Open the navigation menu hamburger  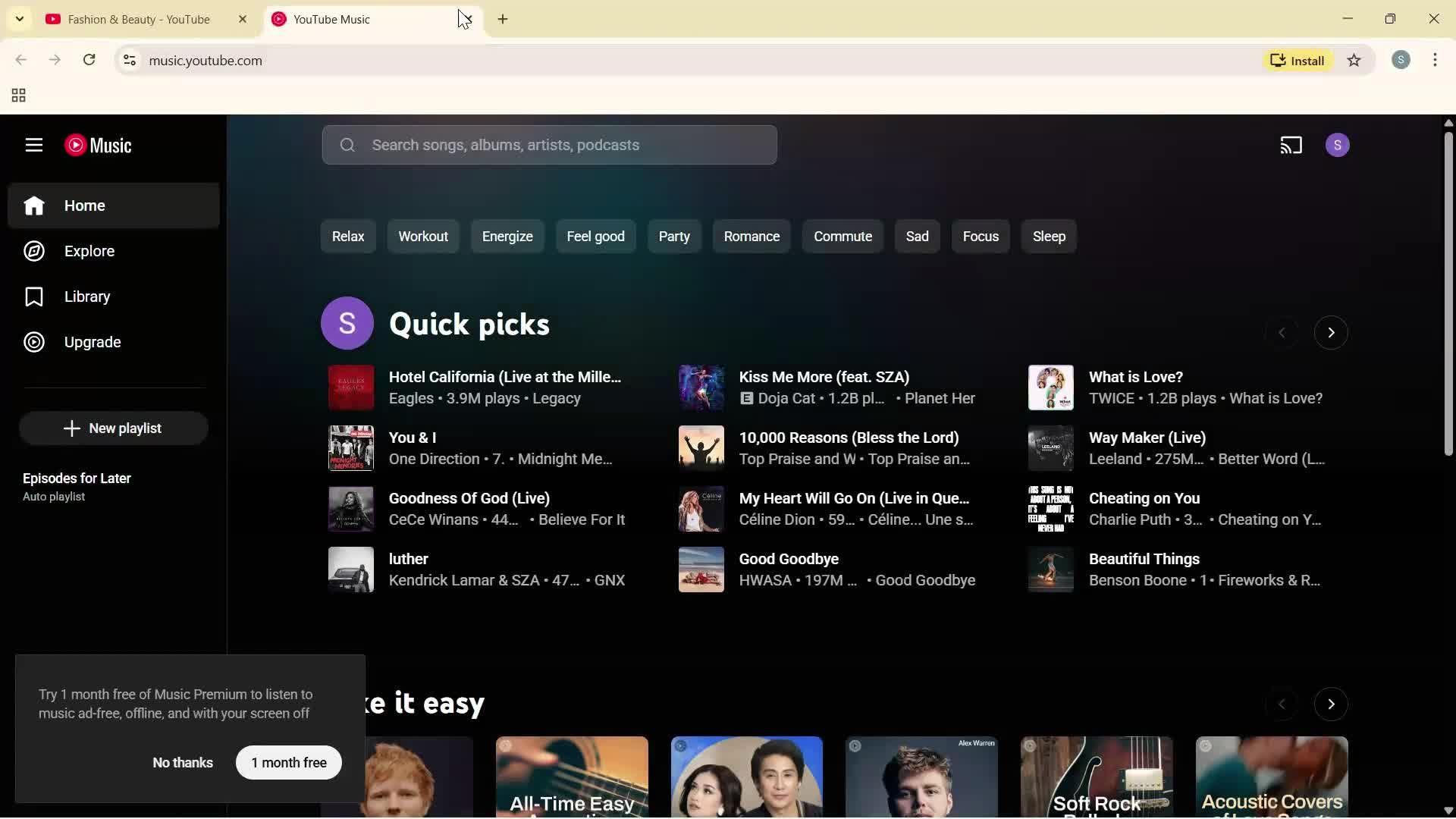33,145
